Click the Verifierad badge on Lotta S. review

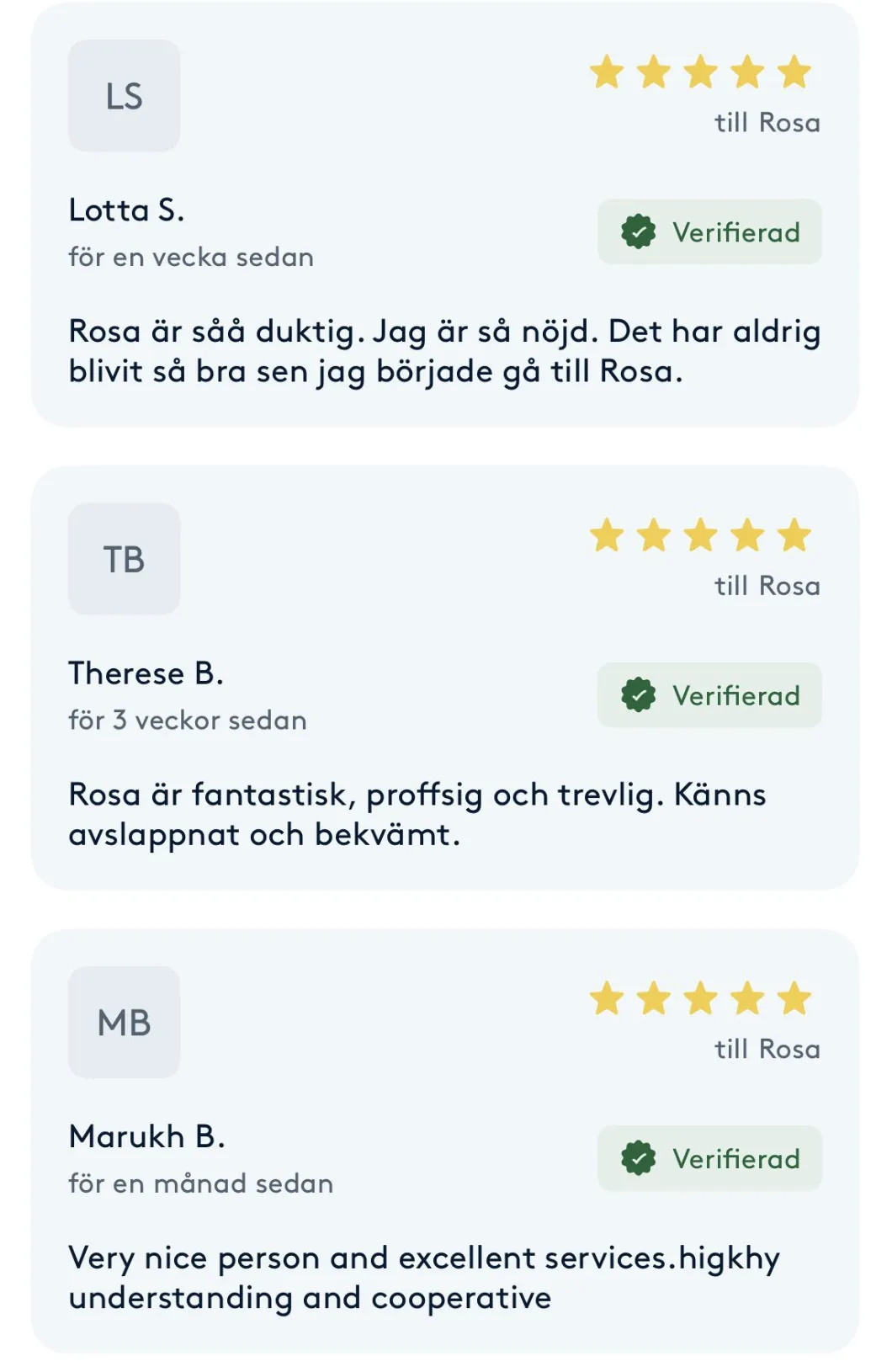(709, 231)
